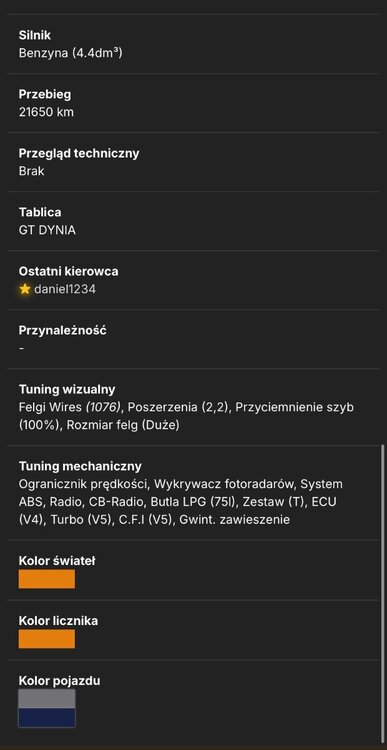
Task: Open the daniel1234 driver profile
Action: 65,289
